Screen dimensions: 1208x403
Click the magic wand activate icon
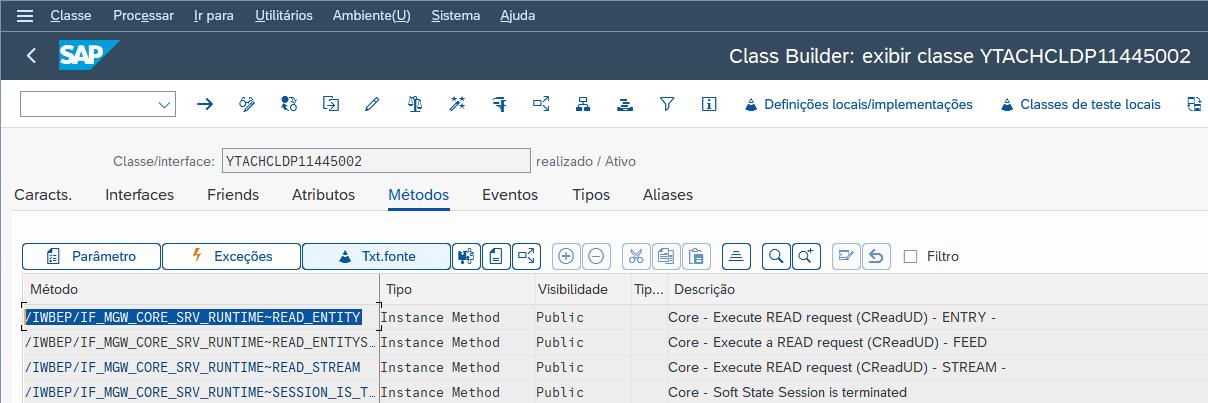457,104
